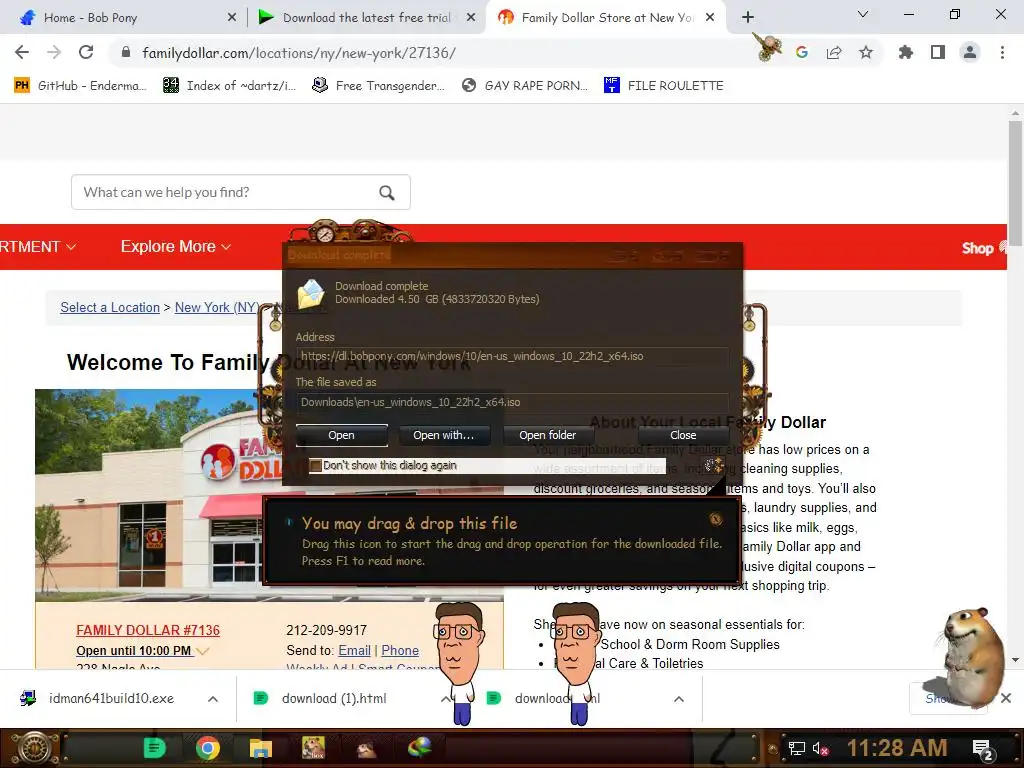Switch to Download the latest free trial tab

coord(366,18)
